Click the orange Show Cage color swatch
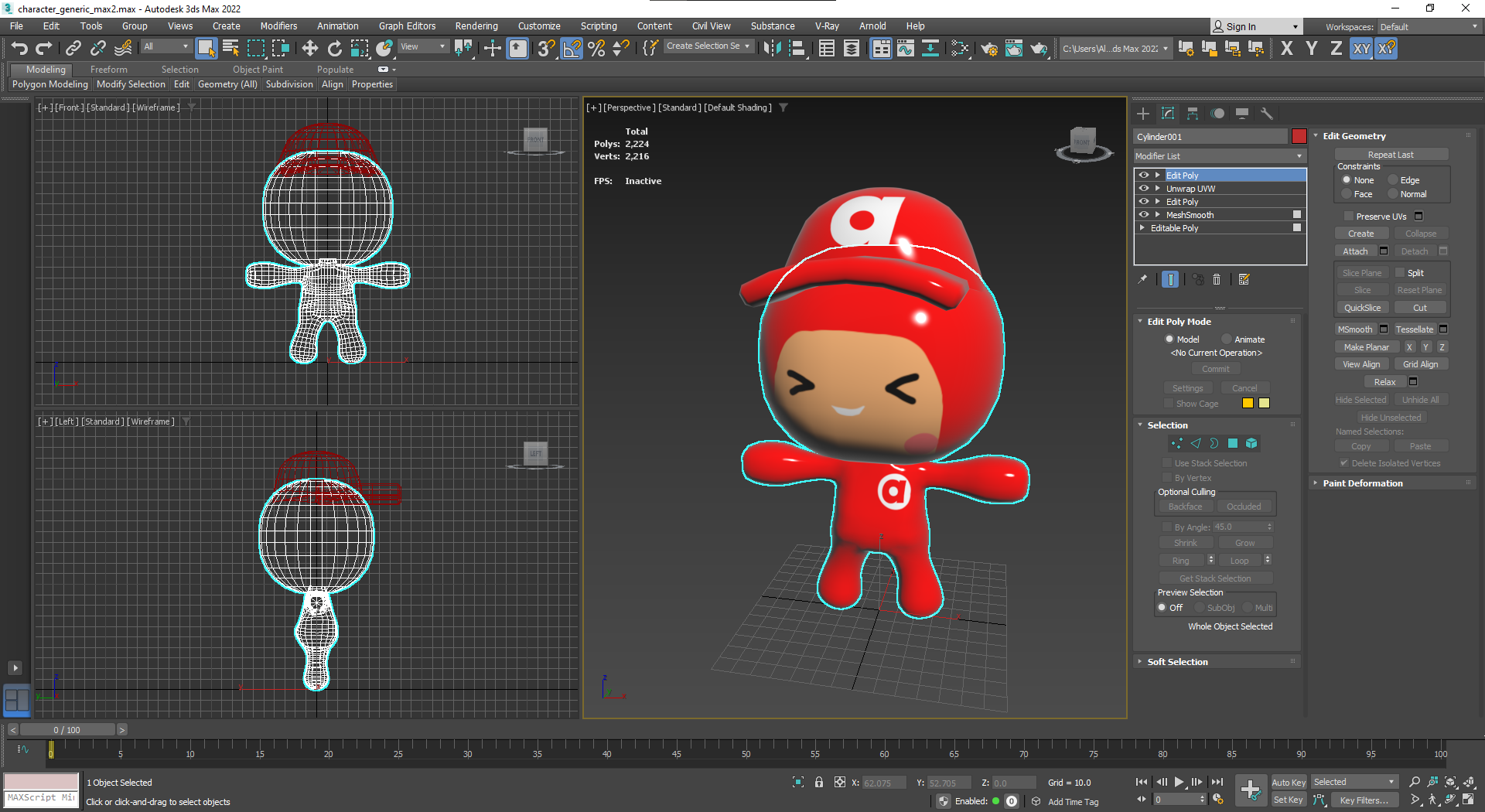This screenshot has height=812, width=1485. coord(1248,403)
